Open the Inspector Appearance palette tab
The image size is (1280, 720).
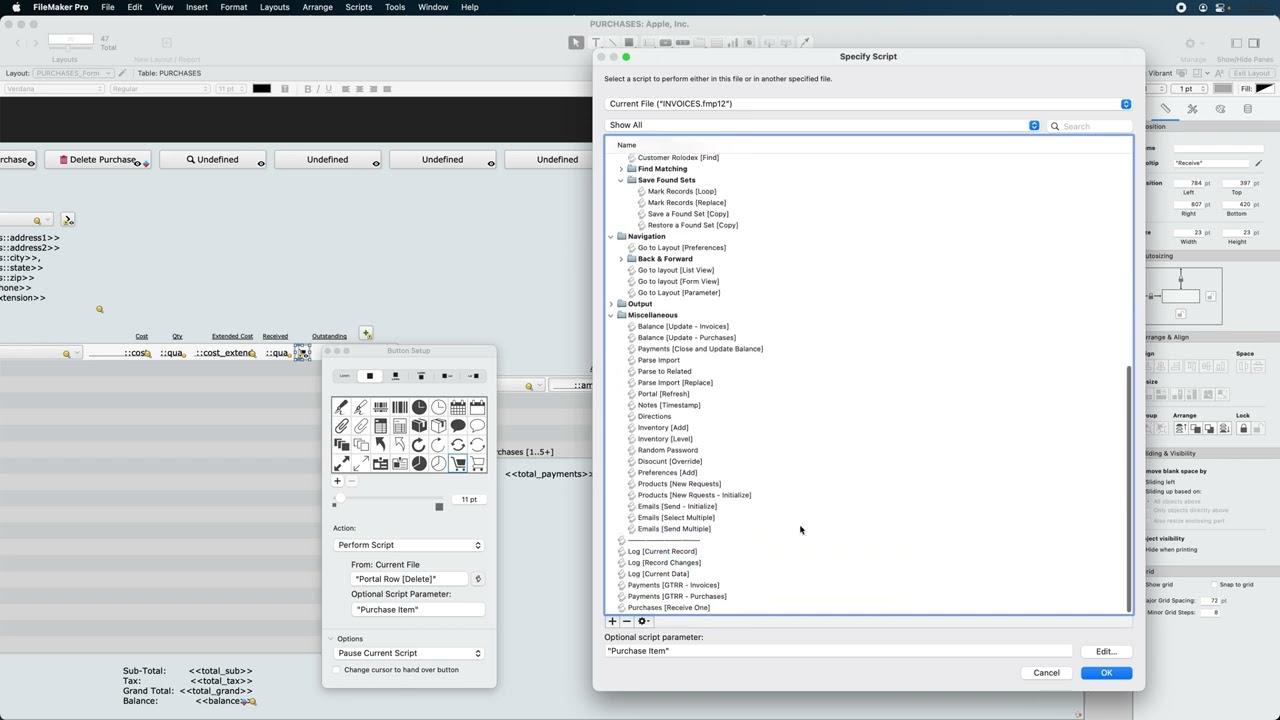pos(1220,109)
